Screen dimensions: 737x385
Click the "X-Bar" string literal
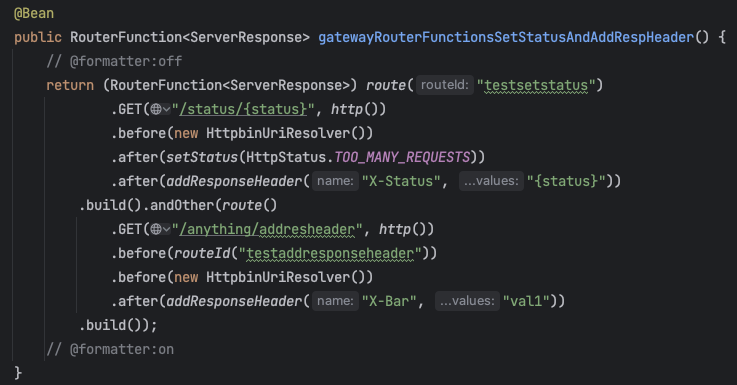tap(389, 301)
